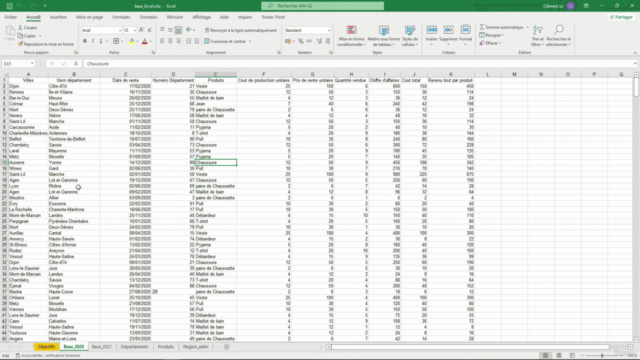Add a new sheet with plus icon
640x360 pixels.
point(227,347)
